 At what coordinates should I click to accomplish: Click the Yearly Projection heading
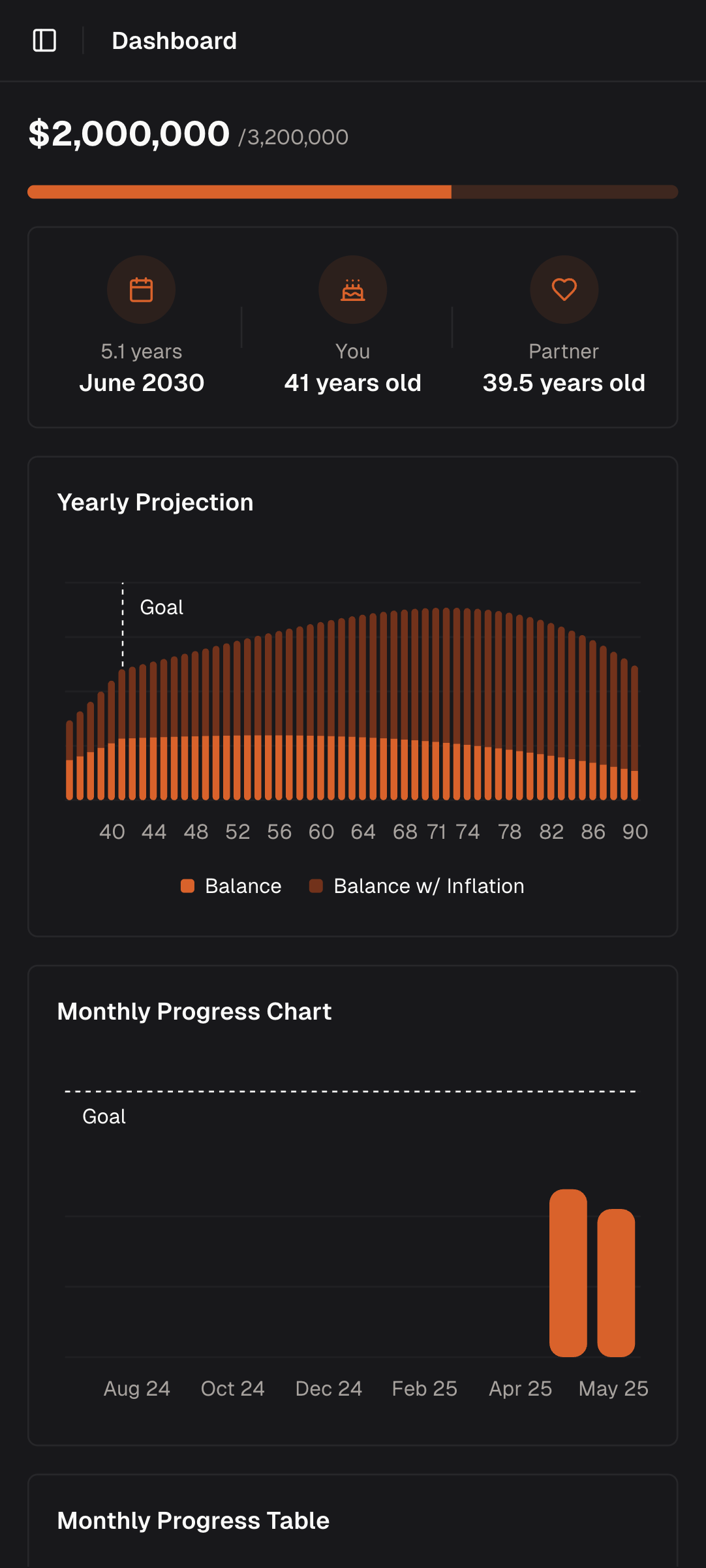tap(155, 503)
